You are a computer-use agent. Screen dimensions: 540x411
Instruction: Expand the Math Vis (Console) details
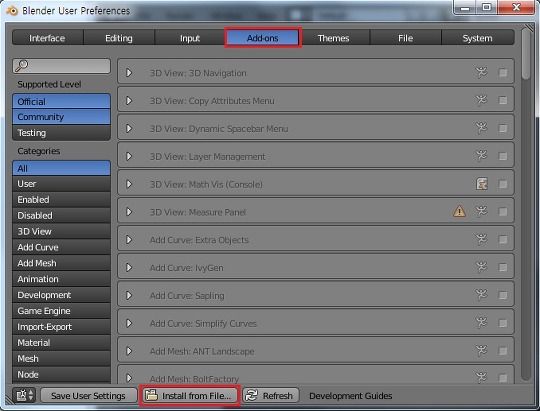129,184
